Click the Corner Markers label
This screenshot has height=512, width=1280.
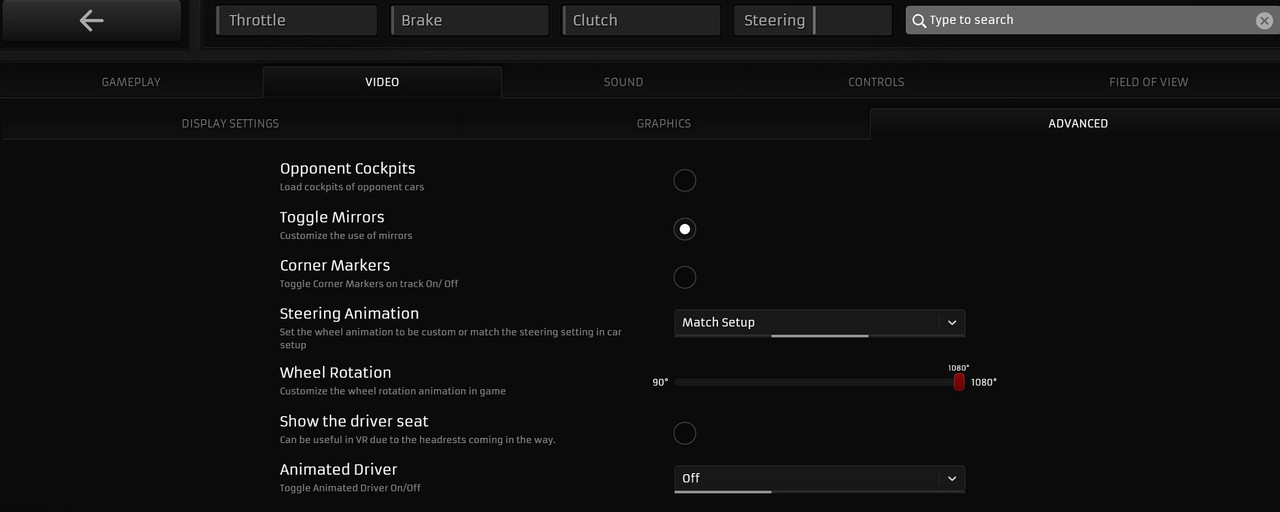click(335, 265)
